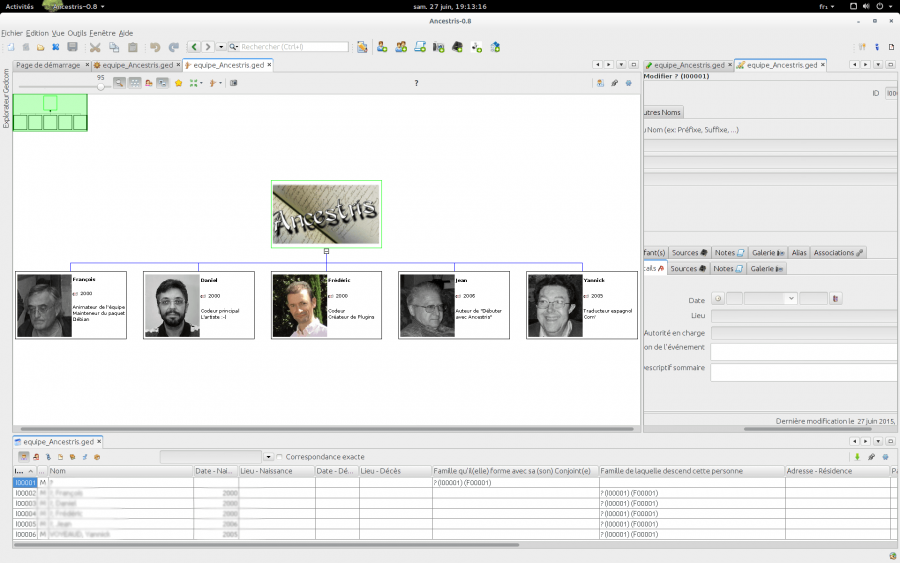Add a new family icon

[401, 47]
